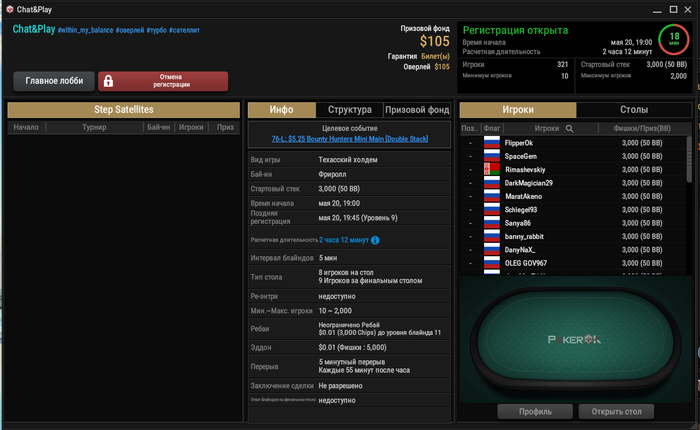This screenshot has height=430, width=700.
Task: Click the lock icon on cancel registration
Action: pyautogui.click(x=108, y=81)
